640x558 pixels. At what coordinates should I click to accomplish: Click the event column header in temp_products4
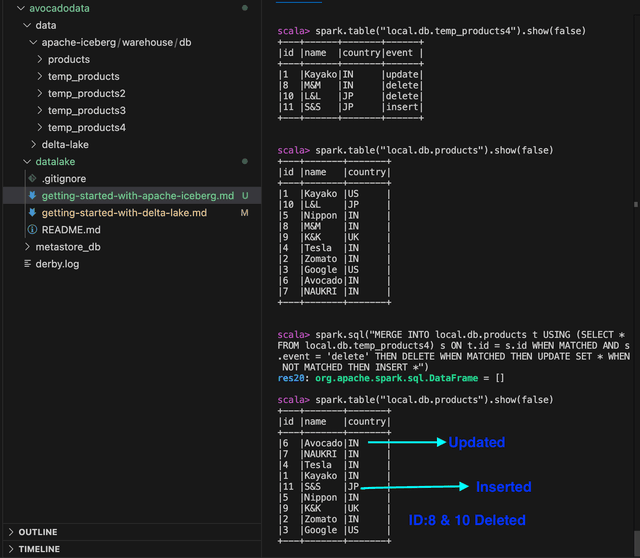point(400,53)
